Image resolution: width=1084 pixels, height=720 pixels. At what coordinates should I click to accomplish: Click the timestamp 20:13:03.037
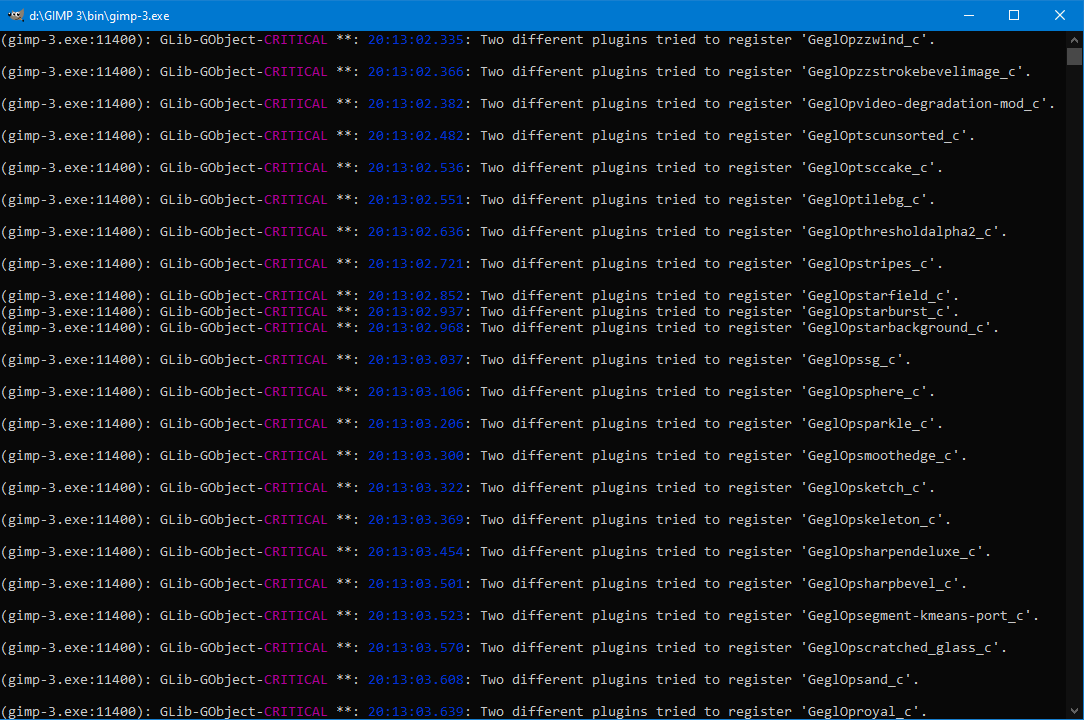415,360
